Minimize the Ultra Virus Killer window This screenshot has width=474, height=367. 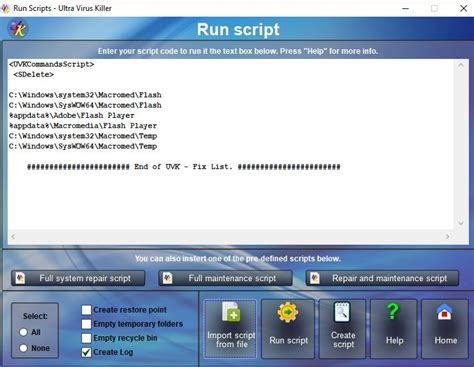pos(405,8)
